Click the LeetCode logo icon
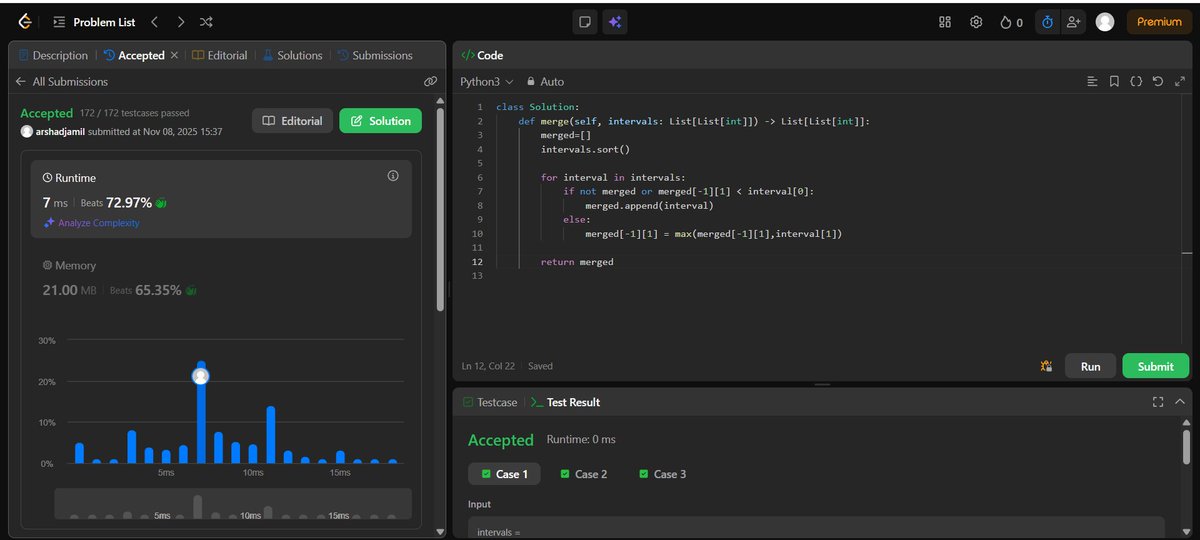Image resolution: width=1200 pixels, height=540 pixels. point(25,21)
